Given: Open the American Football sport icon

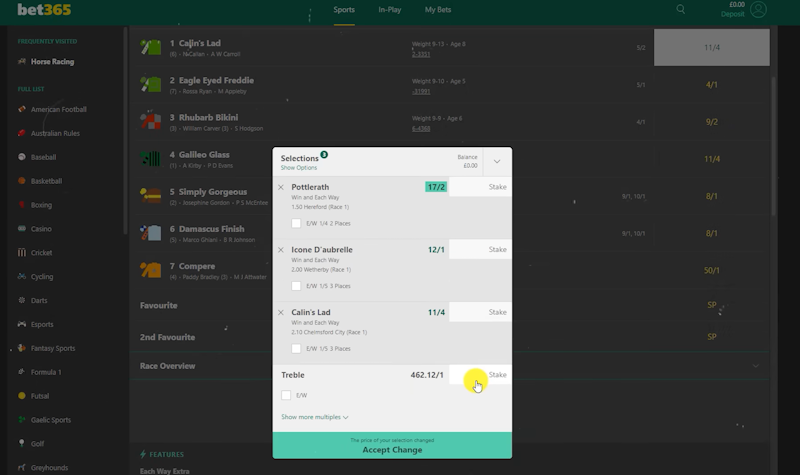Looking at the screenshot, I should pyautogui.click(x=22, y=109).
